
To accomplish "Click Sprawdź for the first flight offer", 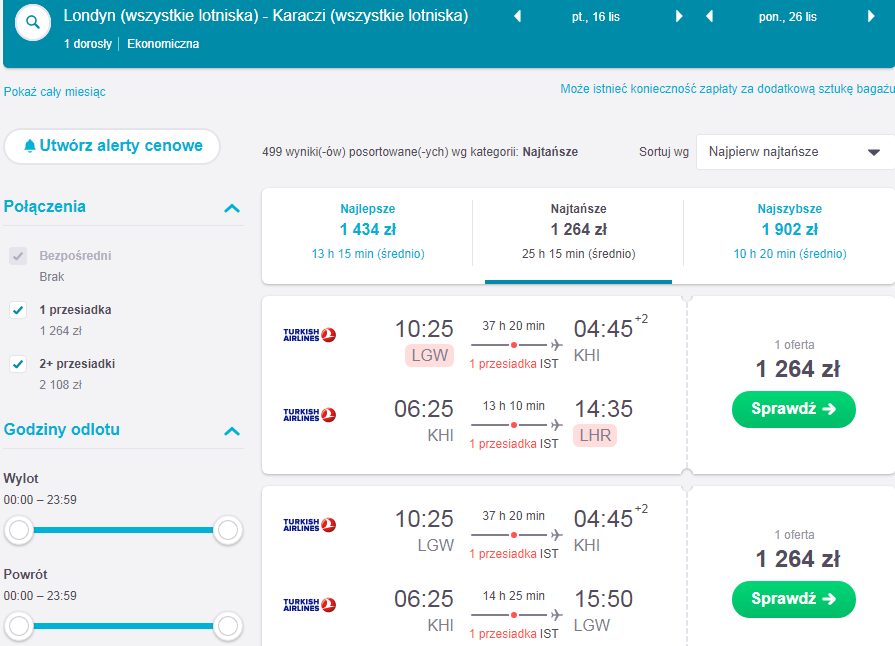I will pyautogui.click(x=793, y=409).
